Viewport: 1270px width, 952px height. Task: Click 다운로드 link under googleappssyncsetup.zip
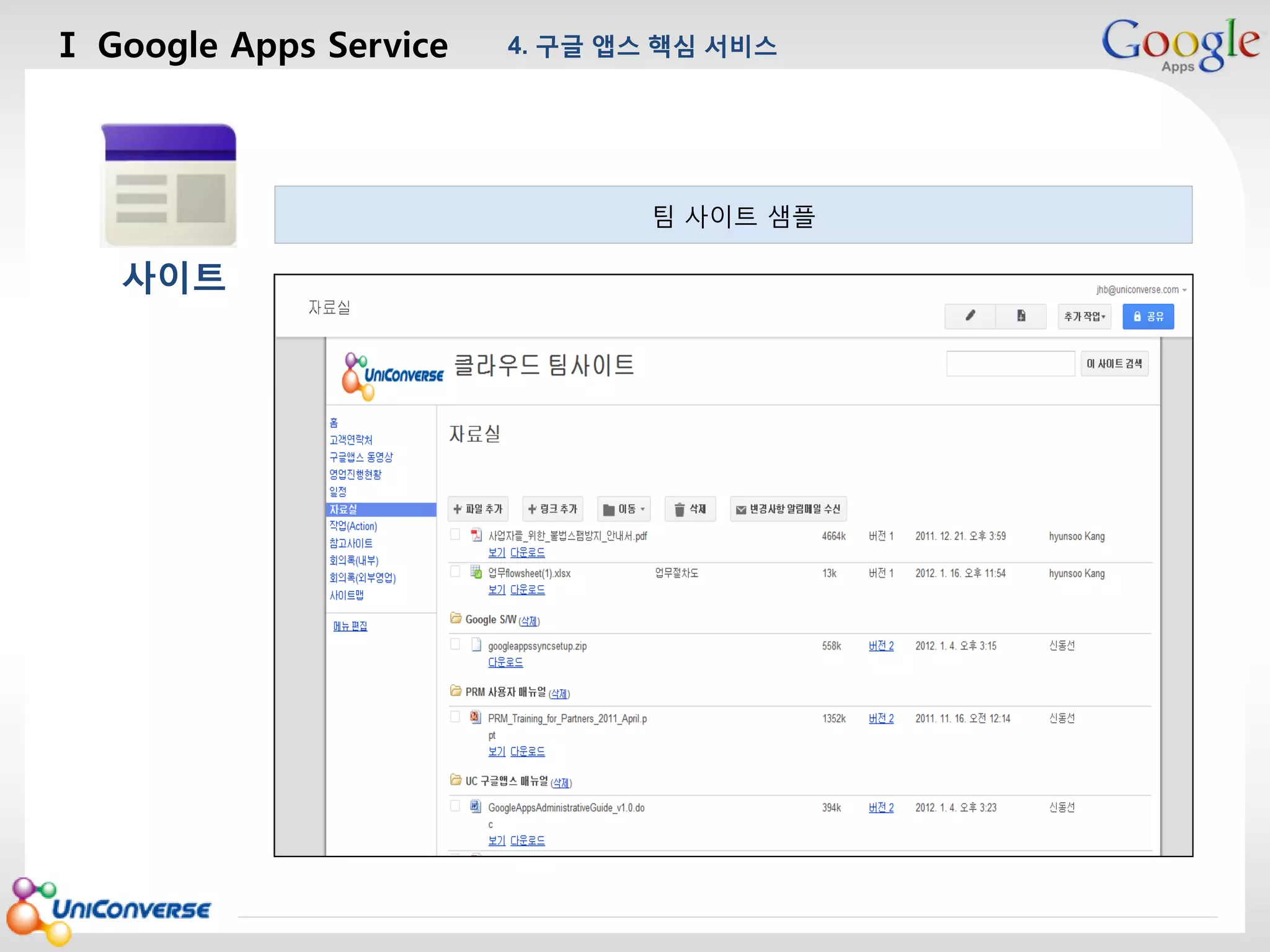click(505, 662)
